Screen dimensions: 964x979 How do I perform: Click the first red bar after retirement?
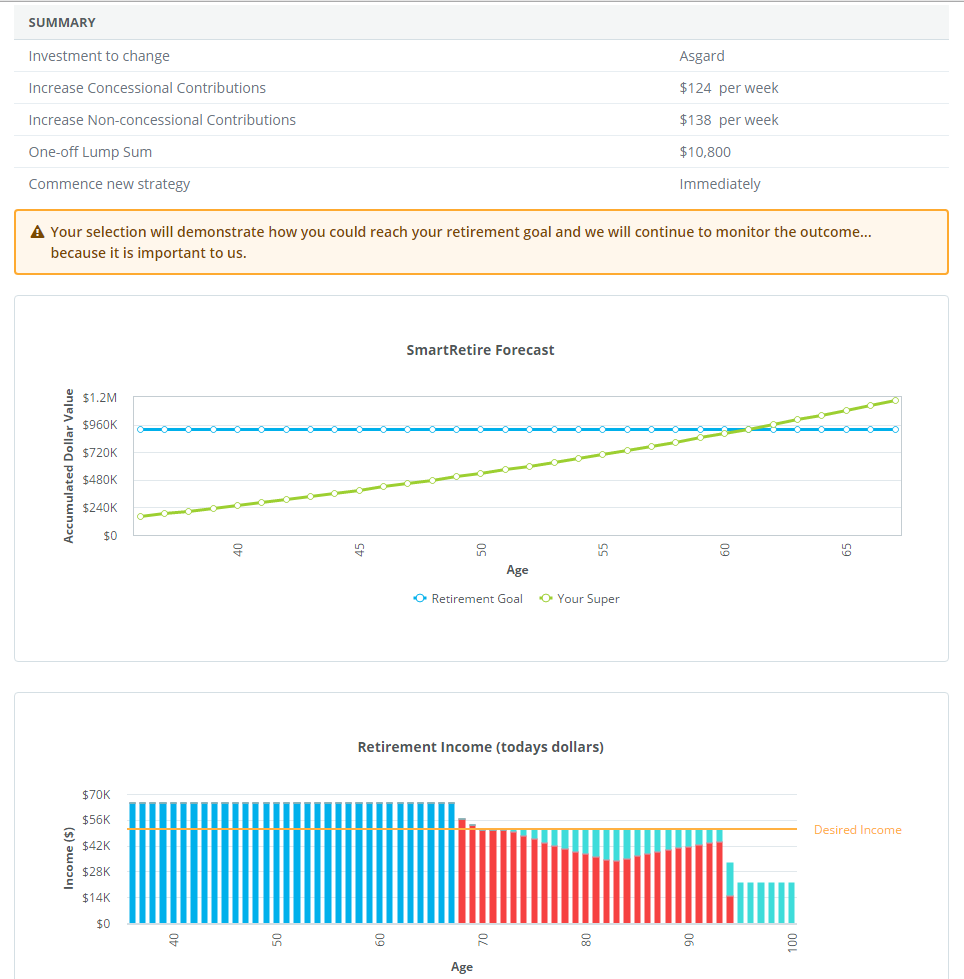tap(462, 870)
